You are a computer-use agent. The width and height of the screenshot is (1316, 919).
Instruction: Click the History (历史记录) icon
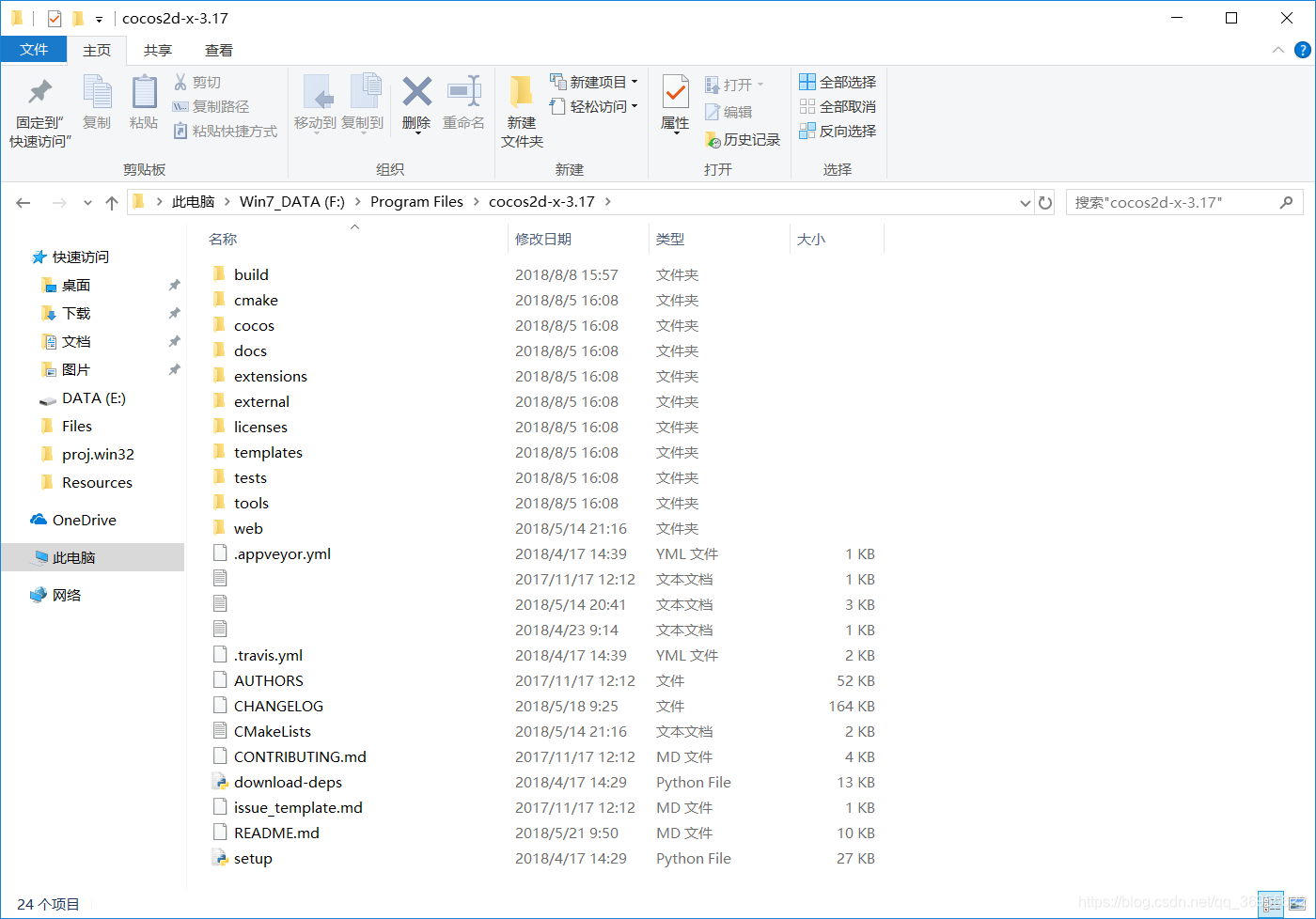pos(713,139)
